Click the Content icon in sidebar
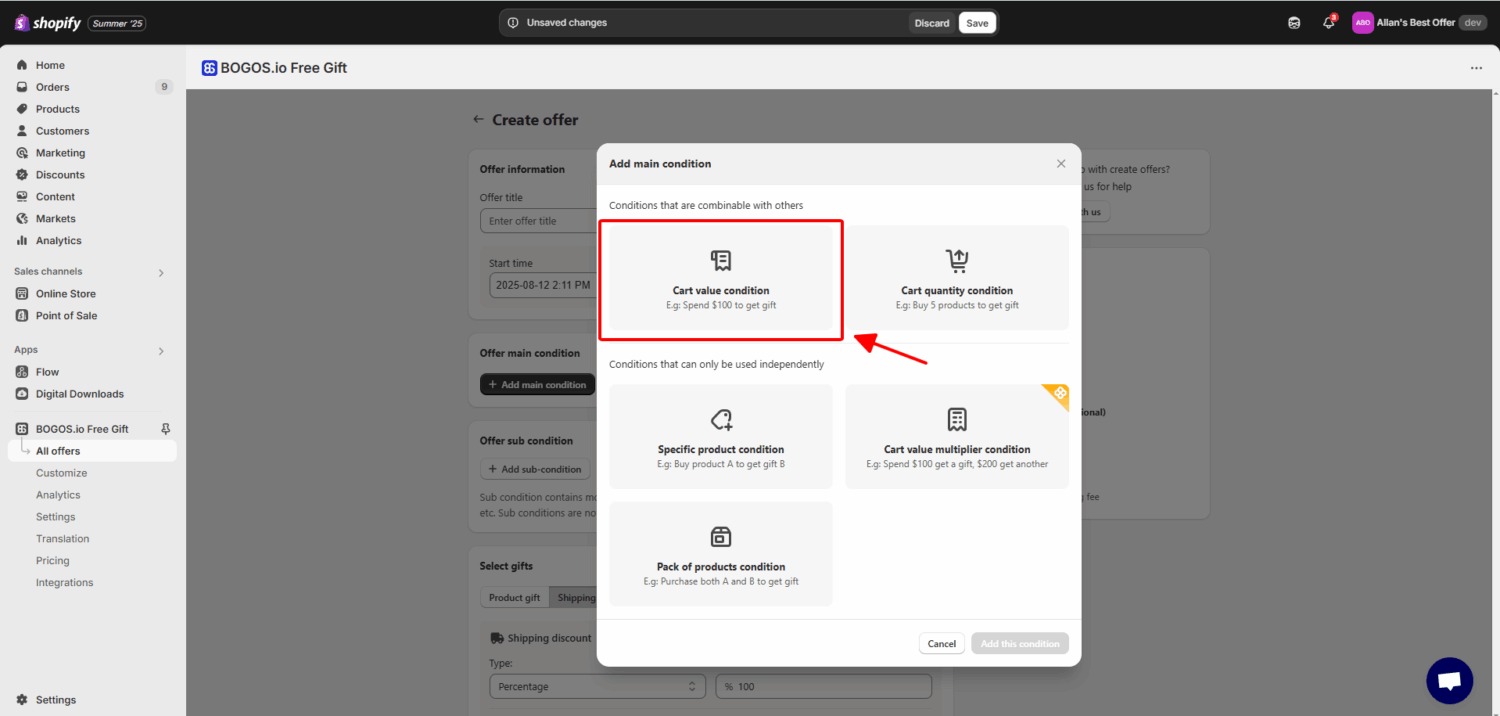1500x716 pixels. click(22, 197)
